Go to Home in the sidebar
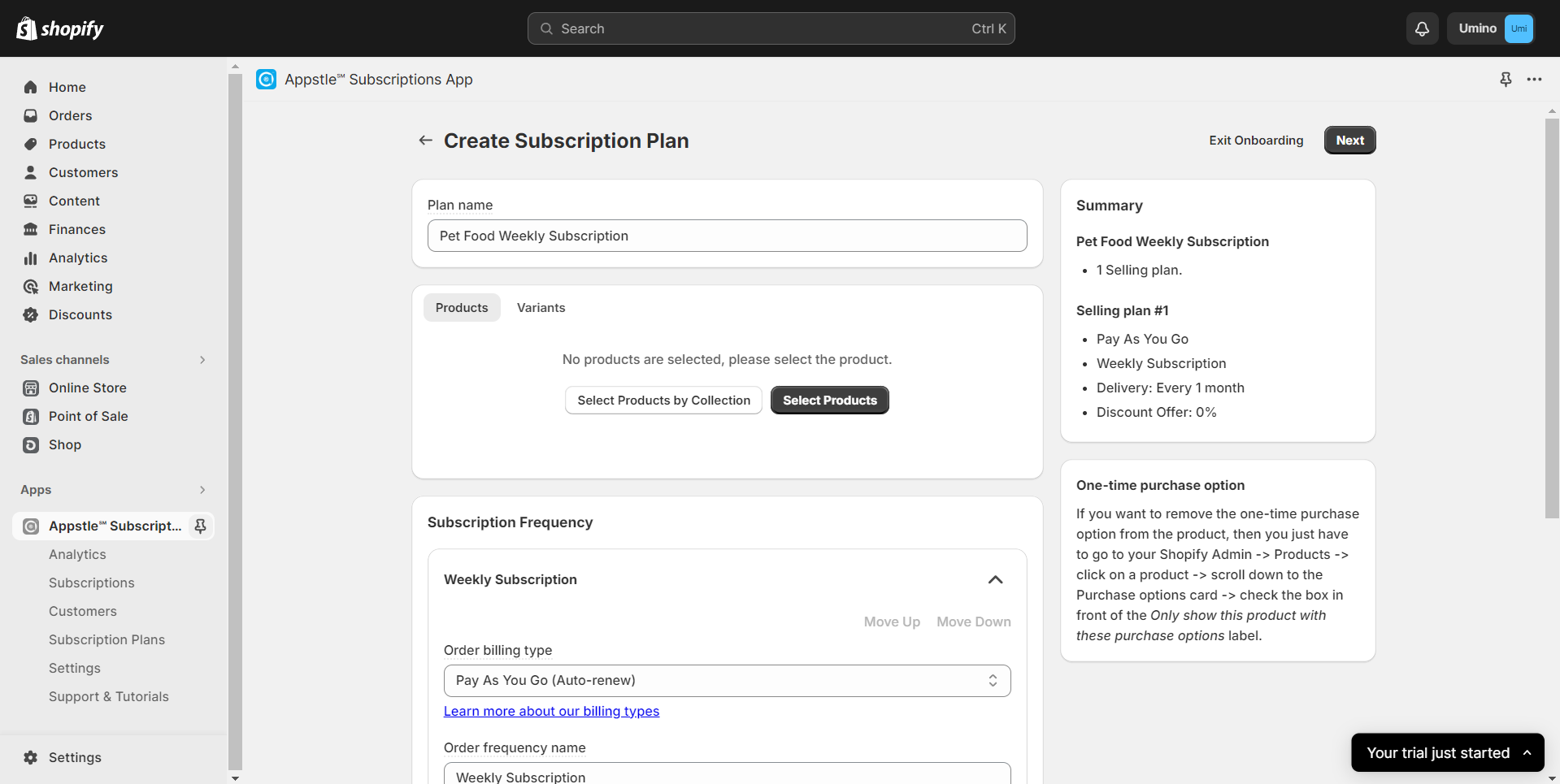This screenshot has width=1560, height=784. (67, 87)
